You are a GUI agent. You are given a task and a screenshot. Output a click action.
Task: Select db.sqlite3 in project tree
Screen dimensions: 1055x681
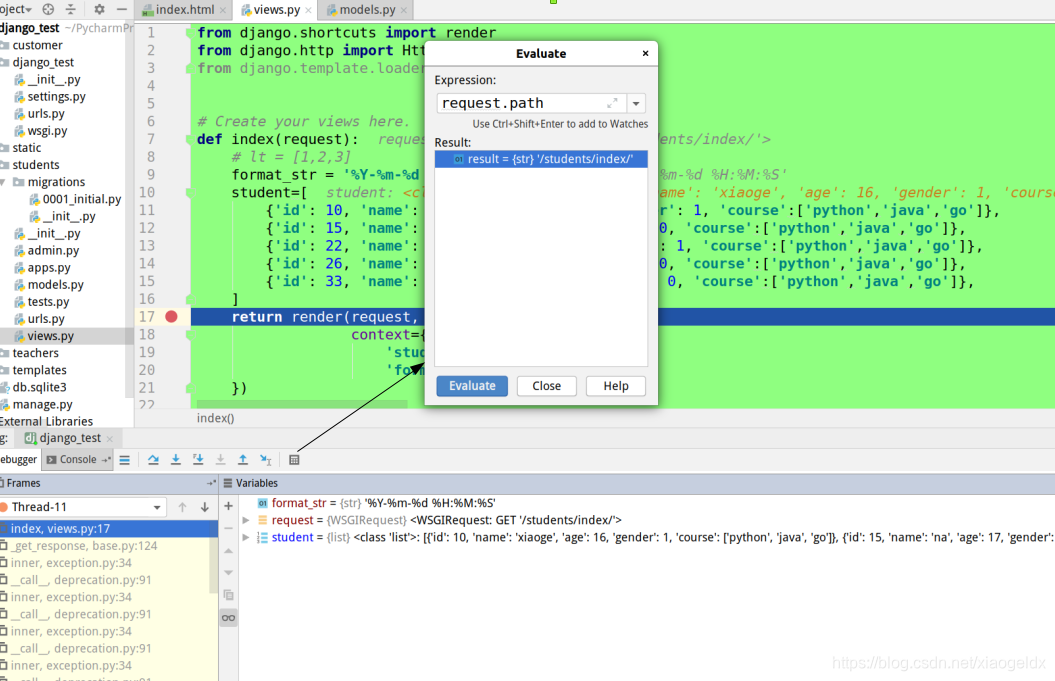[39, 387]
